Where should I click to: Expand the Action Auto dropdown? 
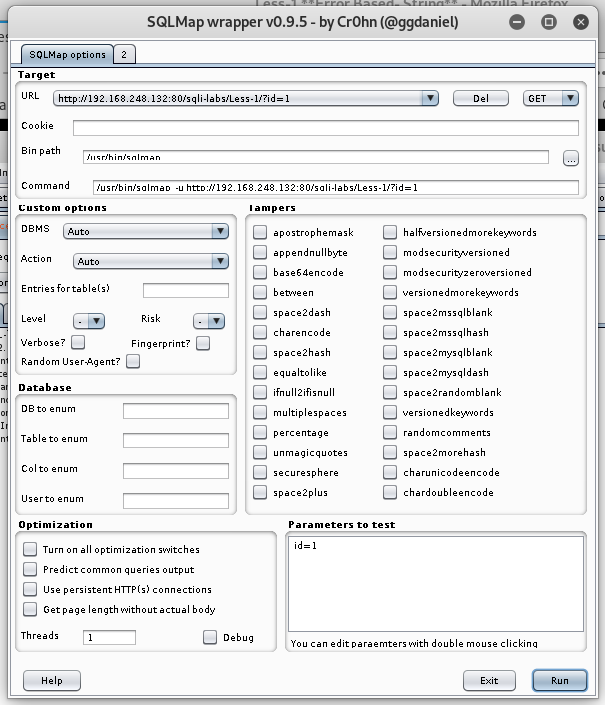point(151,261)
